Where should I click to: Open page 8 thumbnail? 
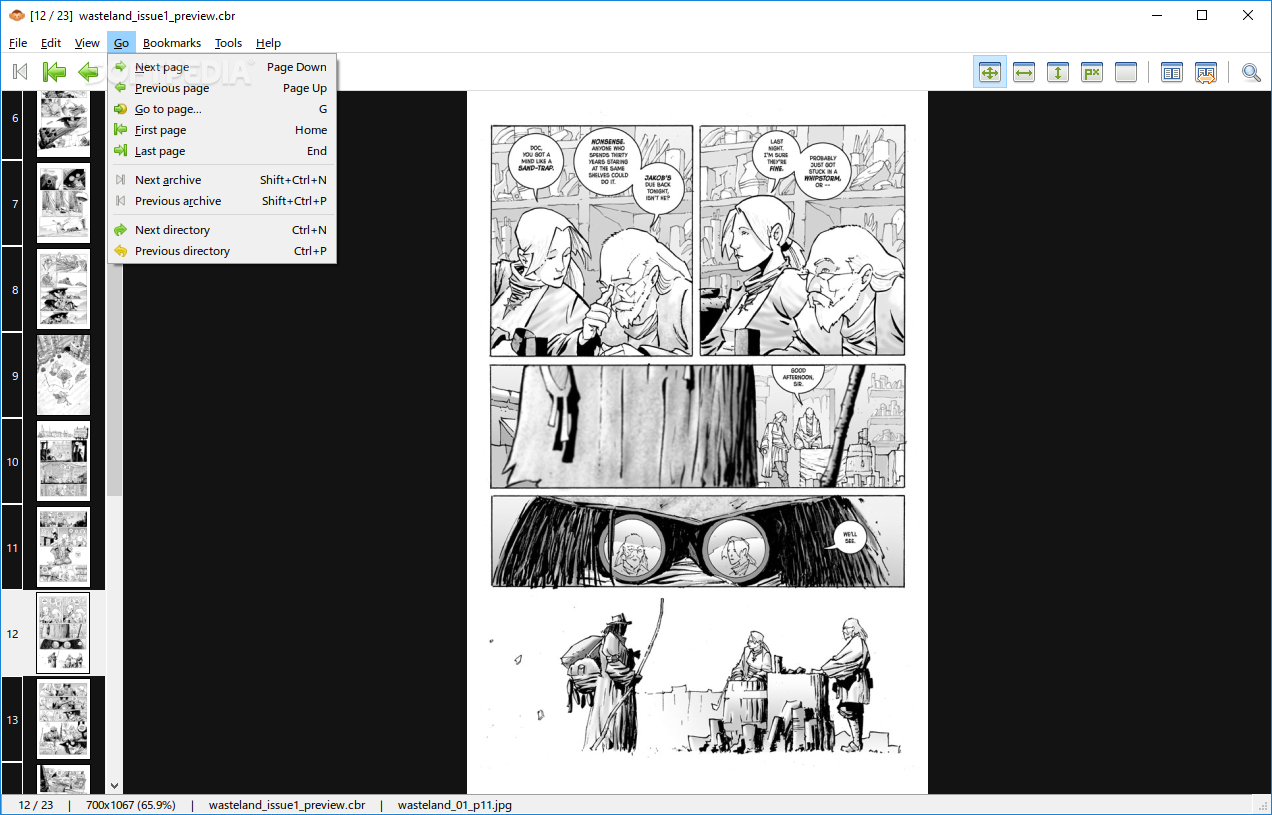(63, 289)
